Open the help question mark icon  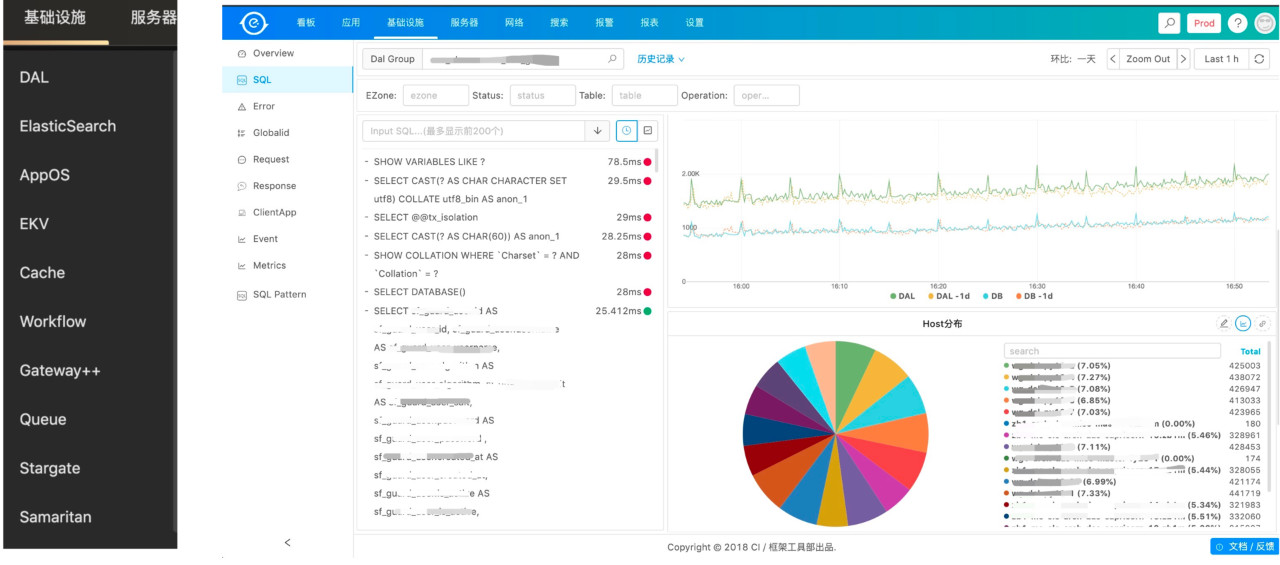(1237, 23)
